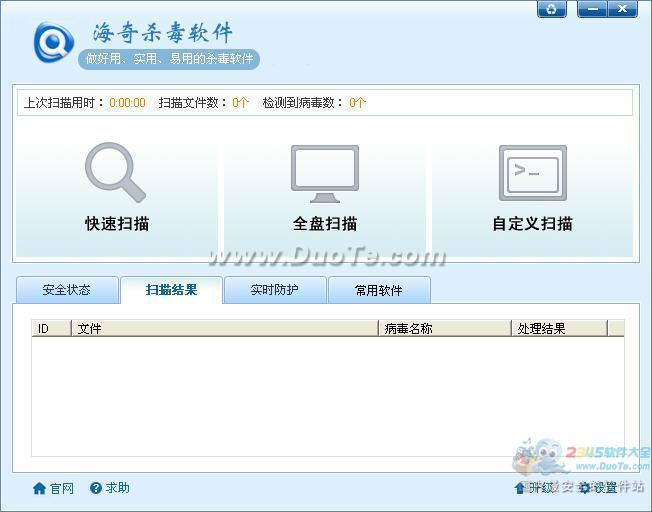Click the recycle icon in title bar
The height and width of the screenshot is (512, 652).
coord(551,10)
